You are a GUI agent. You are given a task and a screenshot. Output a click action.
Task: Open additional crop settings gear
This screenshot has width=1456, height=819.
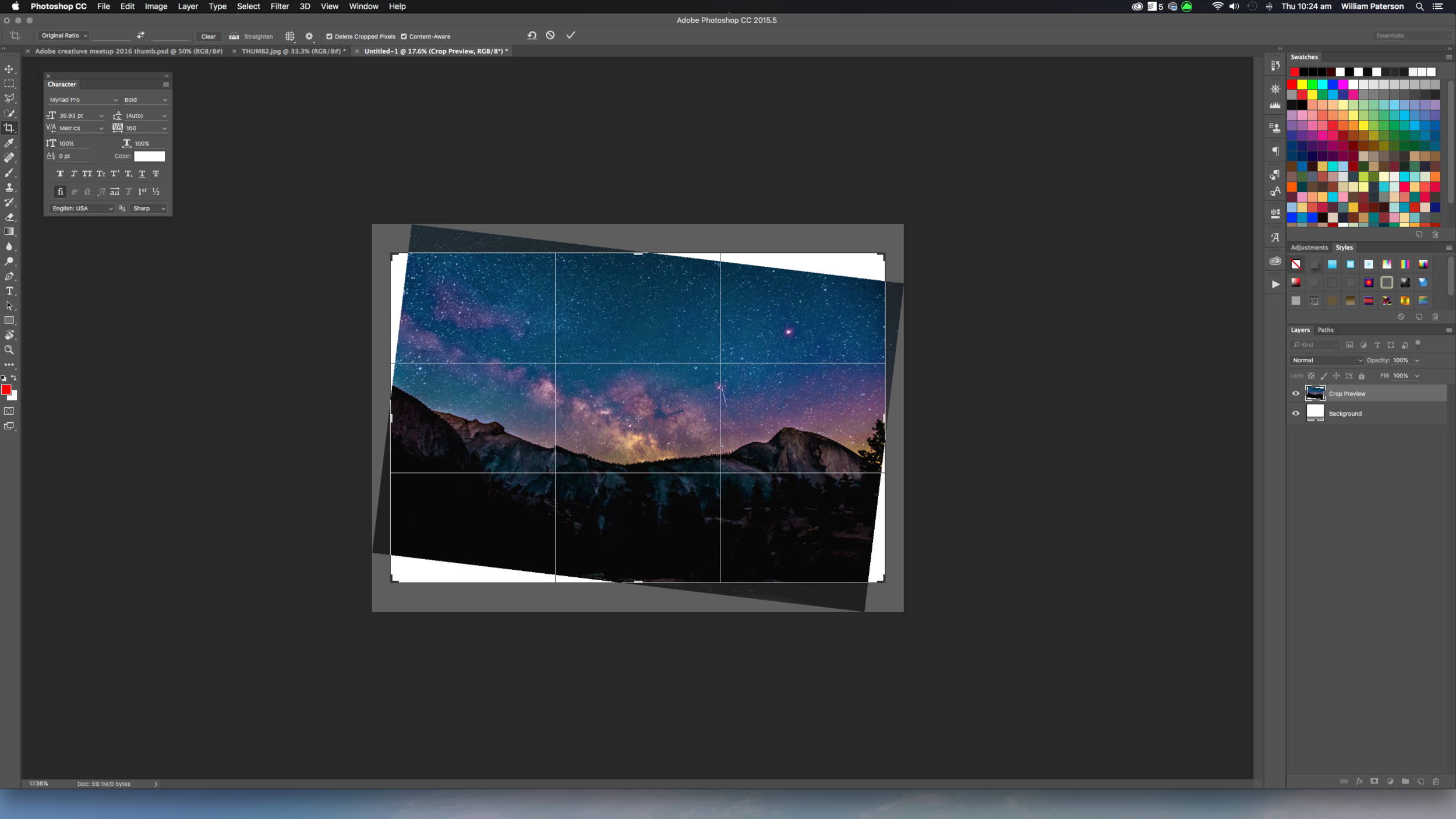[x=309, y=36]
